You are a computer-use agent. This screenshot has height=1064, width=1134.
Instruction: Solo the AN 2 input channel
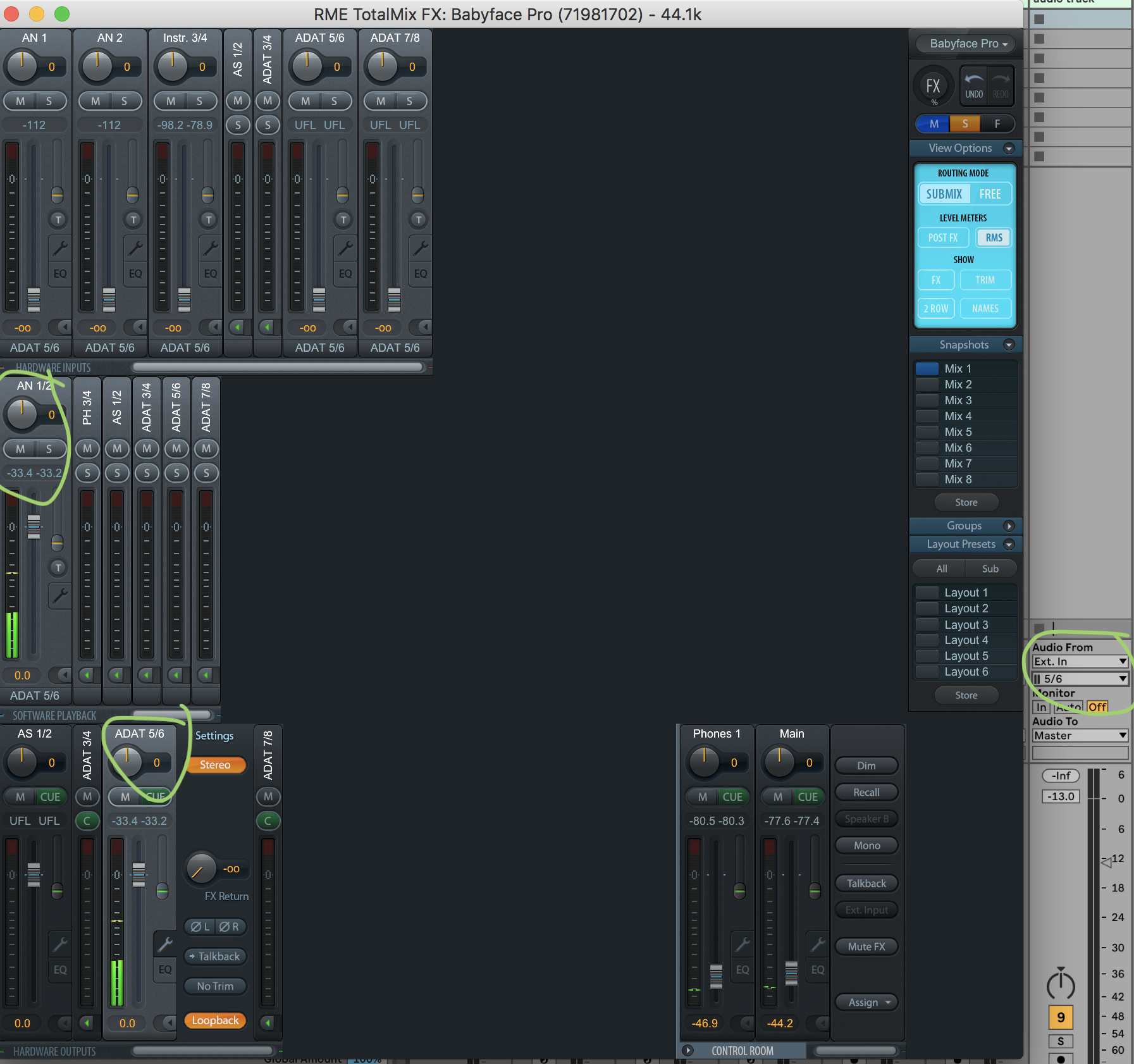pos(125,101)
